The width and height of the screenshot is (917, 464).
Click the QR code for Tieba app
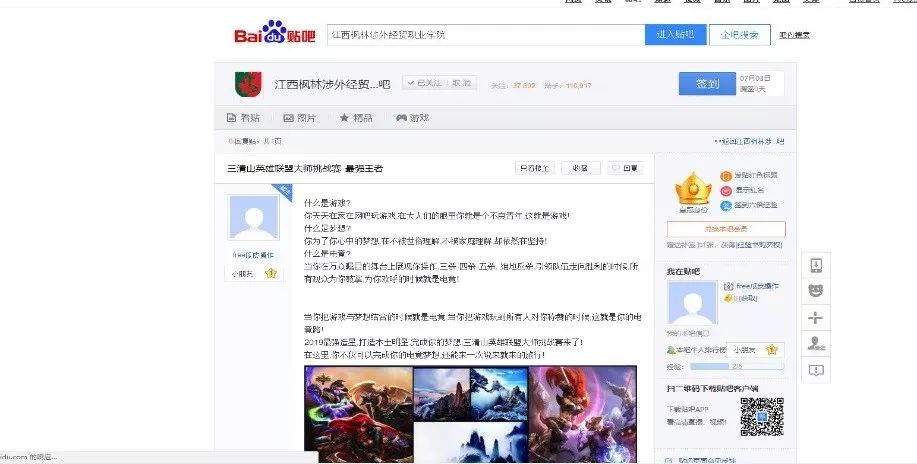point(761,417)
